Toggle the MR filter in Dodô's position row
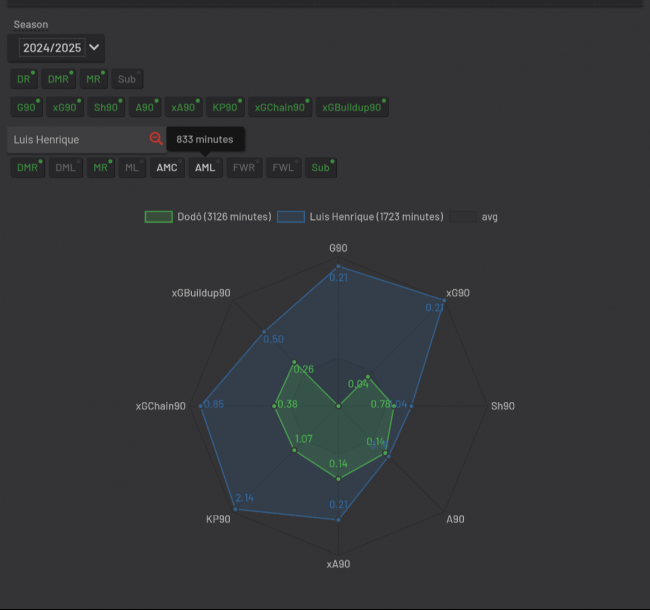 point(94,79)
